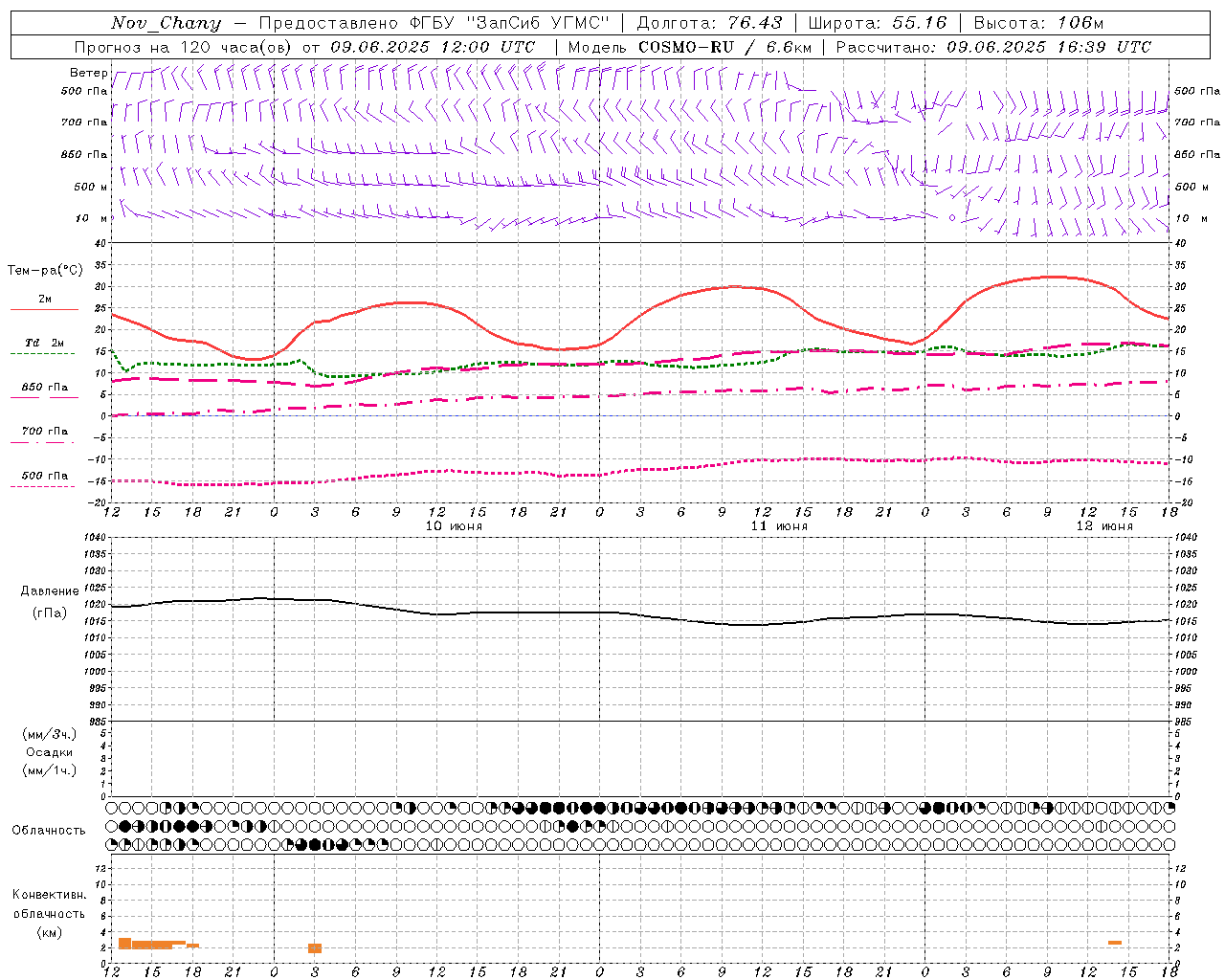
Task: Click the 'Прогноз на 120 часа(ов)' forecast text
Action: tap(185, 47)
